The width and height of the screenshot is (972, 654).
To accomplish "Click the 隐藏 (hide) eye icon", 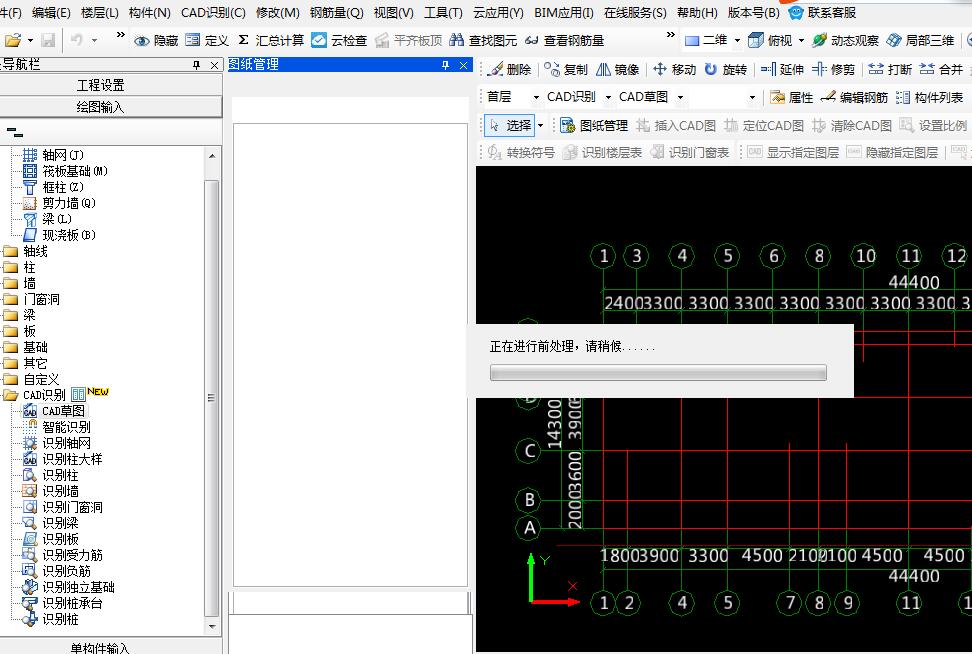I will coord(141,41).
